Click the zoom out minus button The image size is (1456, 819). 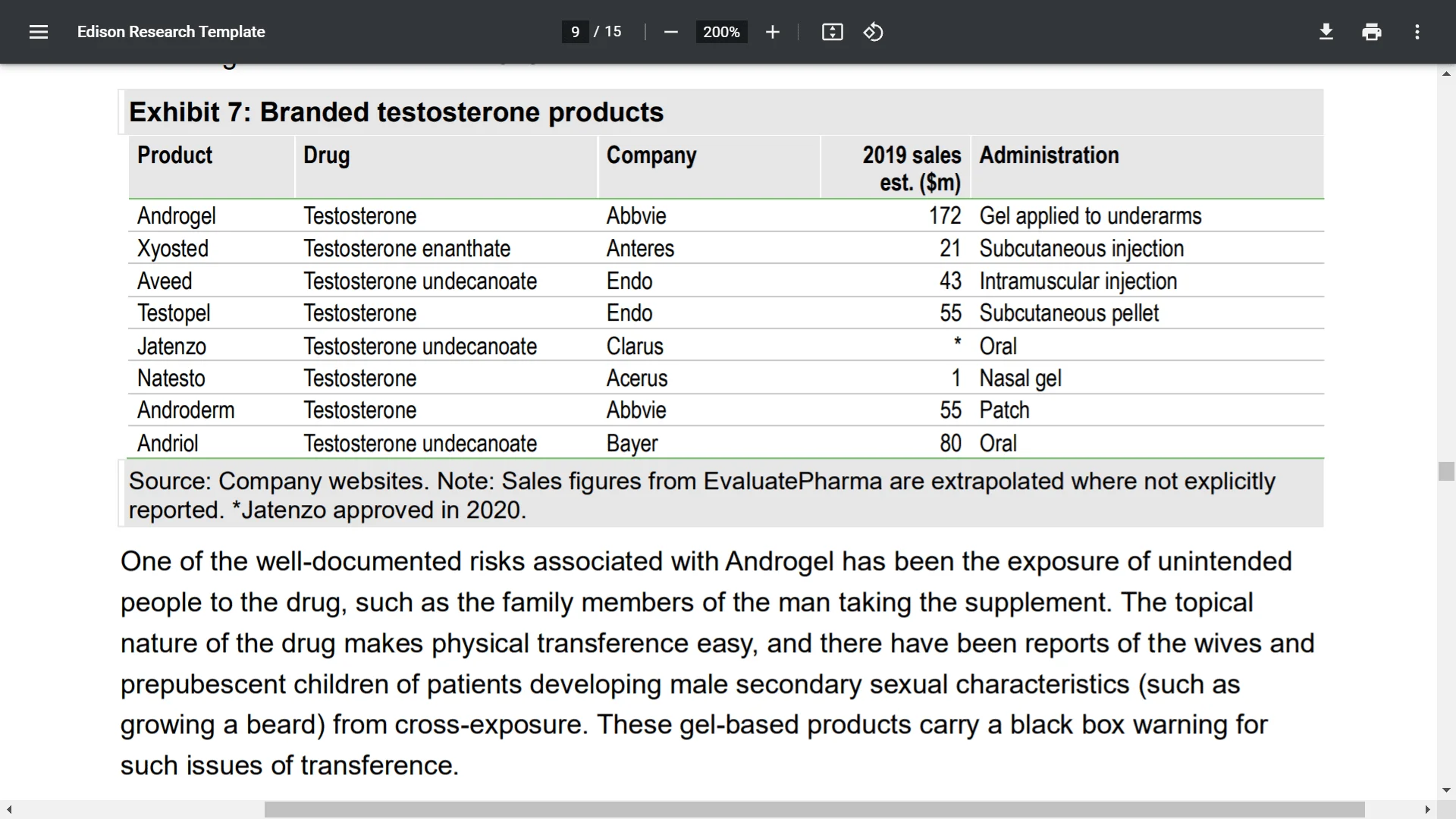(x=670, y=32)
